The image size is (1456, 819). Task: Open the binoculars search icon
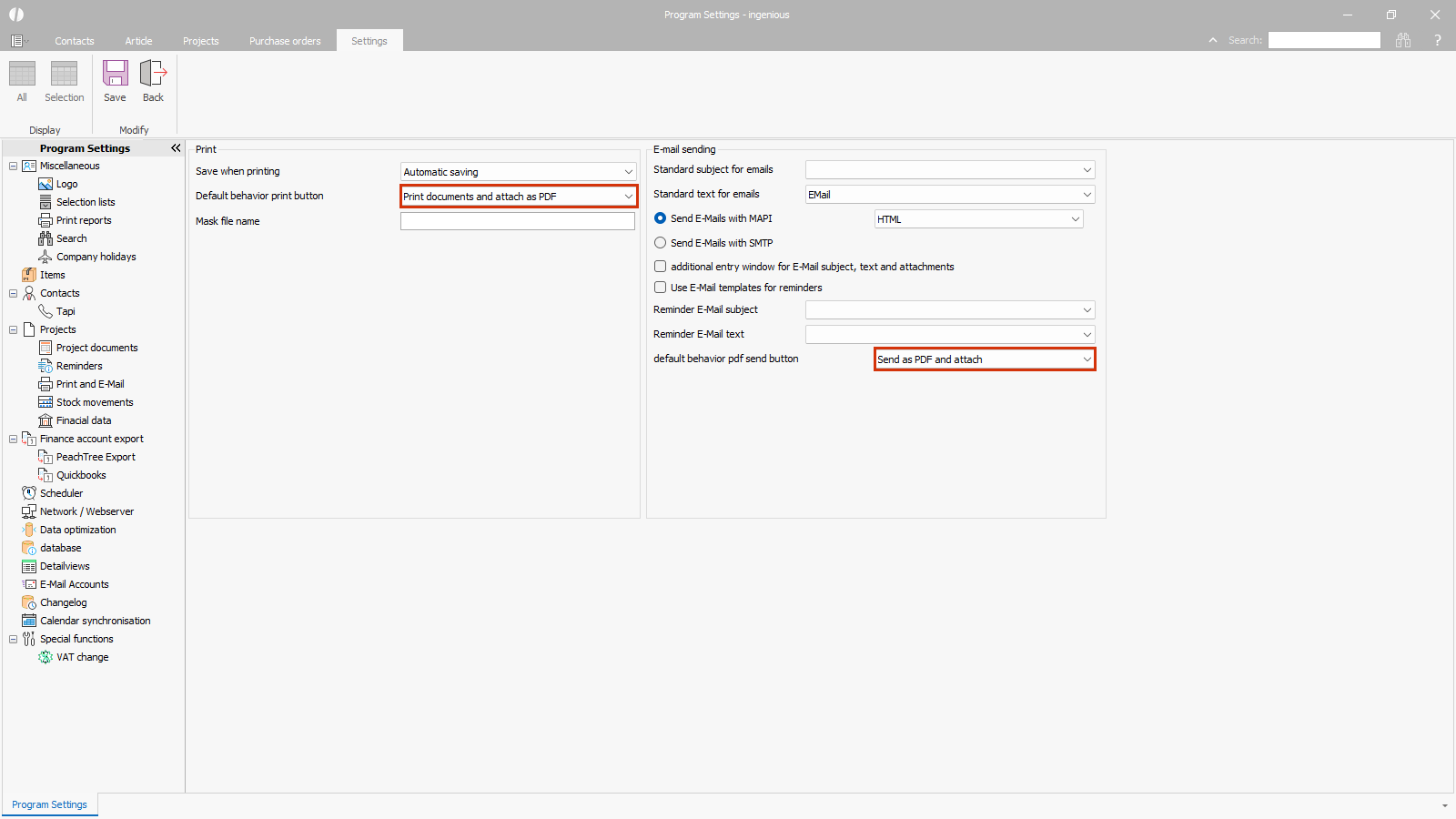(1403, 40)
